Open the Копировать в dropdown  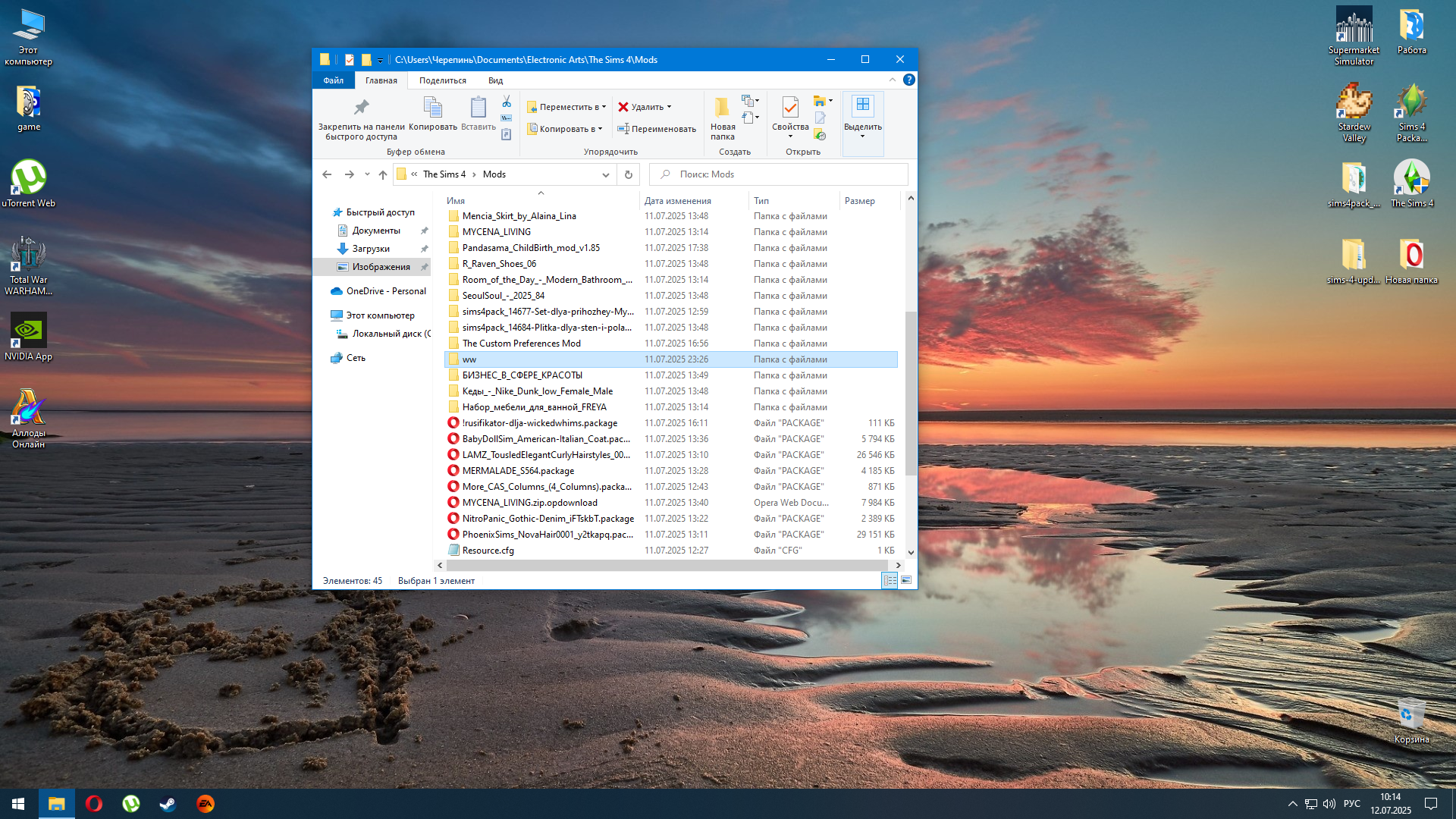click(x=565, y=129)
